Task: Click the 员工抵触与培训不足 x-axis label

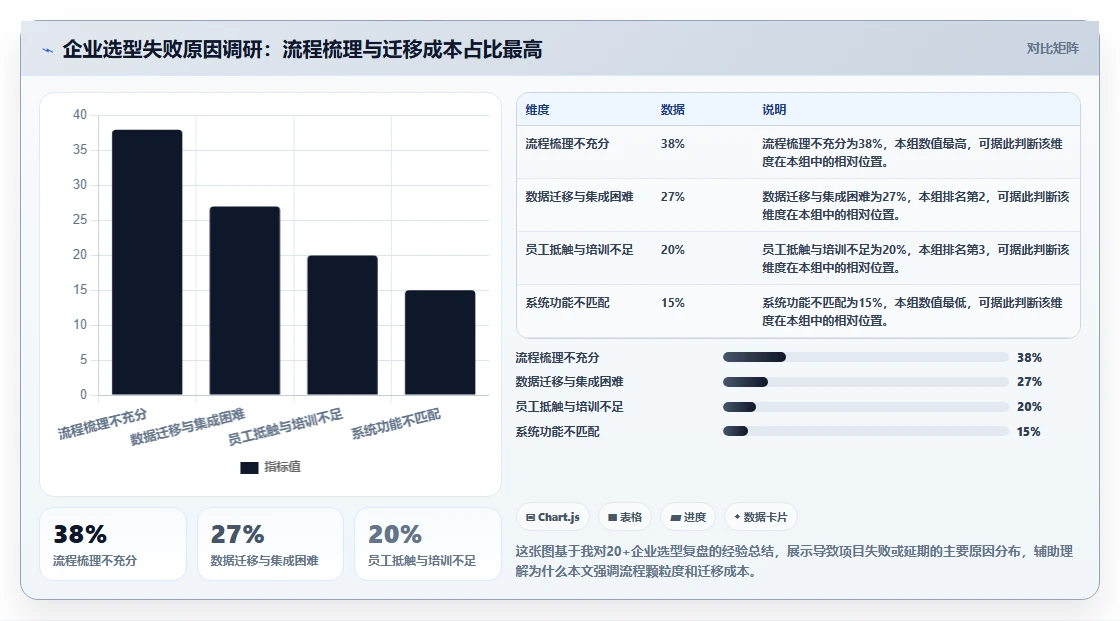Action: click(x=285, y=426)
